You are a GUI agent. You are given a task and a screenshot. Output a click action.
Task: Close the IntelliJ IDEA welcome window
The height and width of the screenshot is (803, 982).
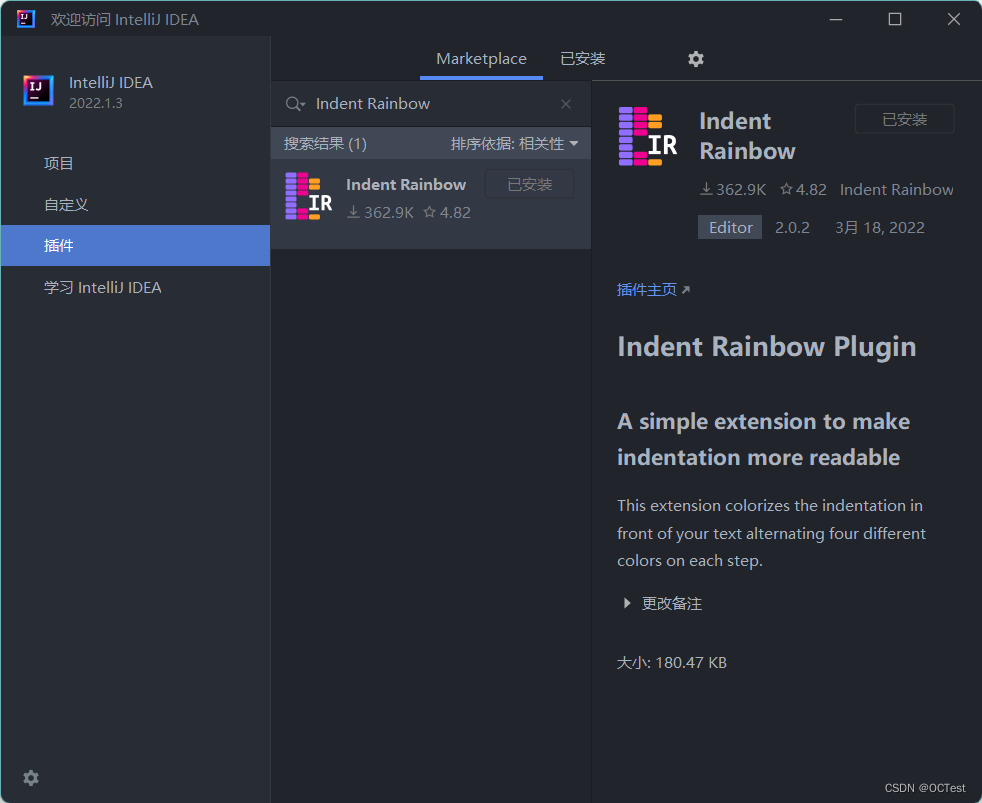(x=954, y=19)
